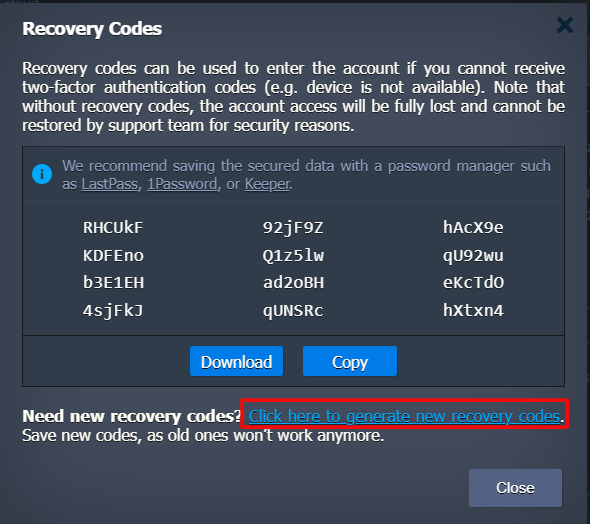This screenshot has height=524, width=590.
Task: Select recovery code RHCUkF
Action: [x=113, y=228]
